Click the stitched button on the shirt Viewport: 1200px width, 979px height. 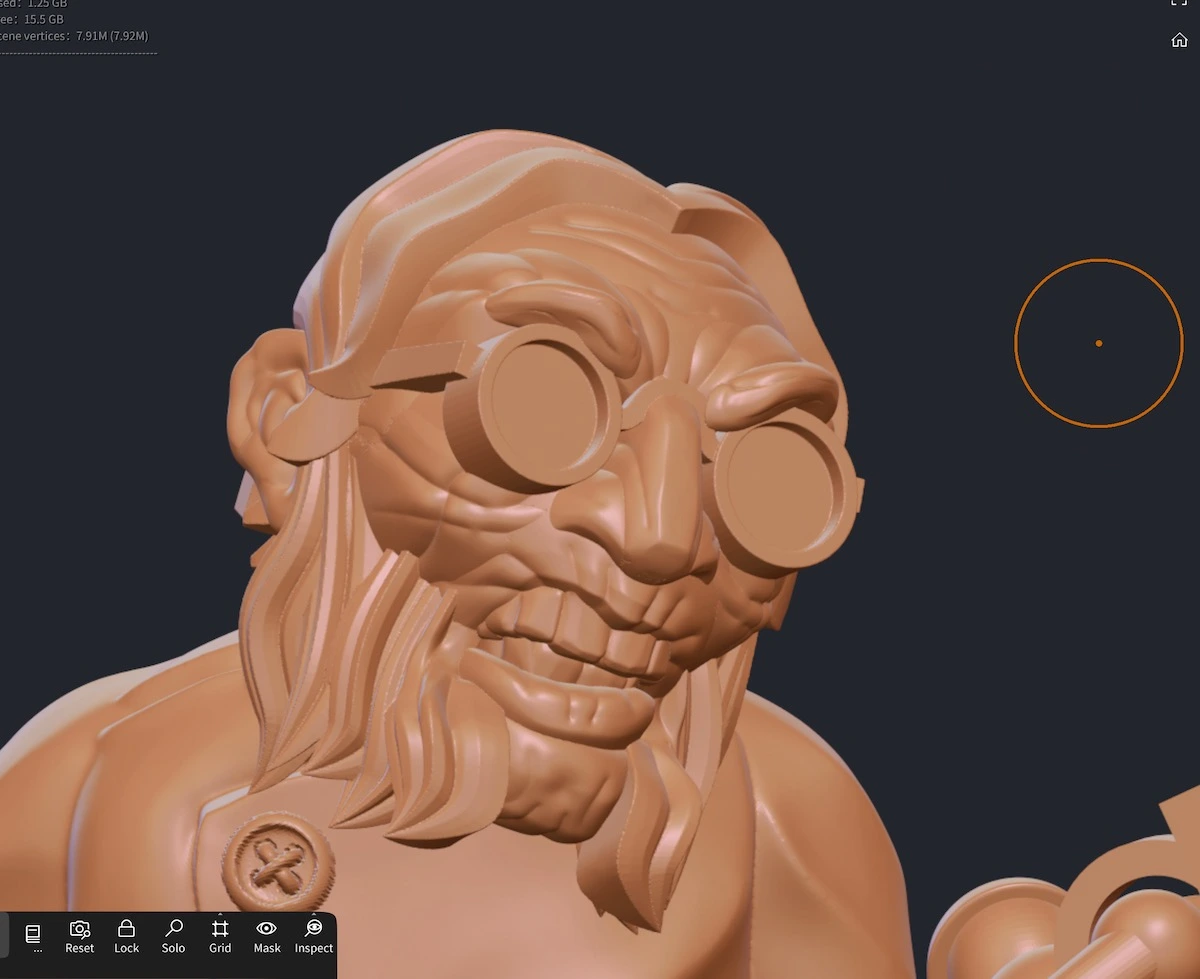278,862
